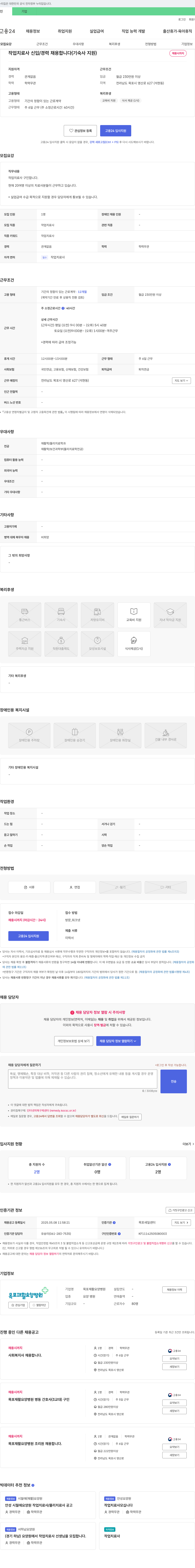195x1568 pixels.
Task: Click 고용24 입사지원 button below 접수 마감일
Action: (x=29, y=936)
